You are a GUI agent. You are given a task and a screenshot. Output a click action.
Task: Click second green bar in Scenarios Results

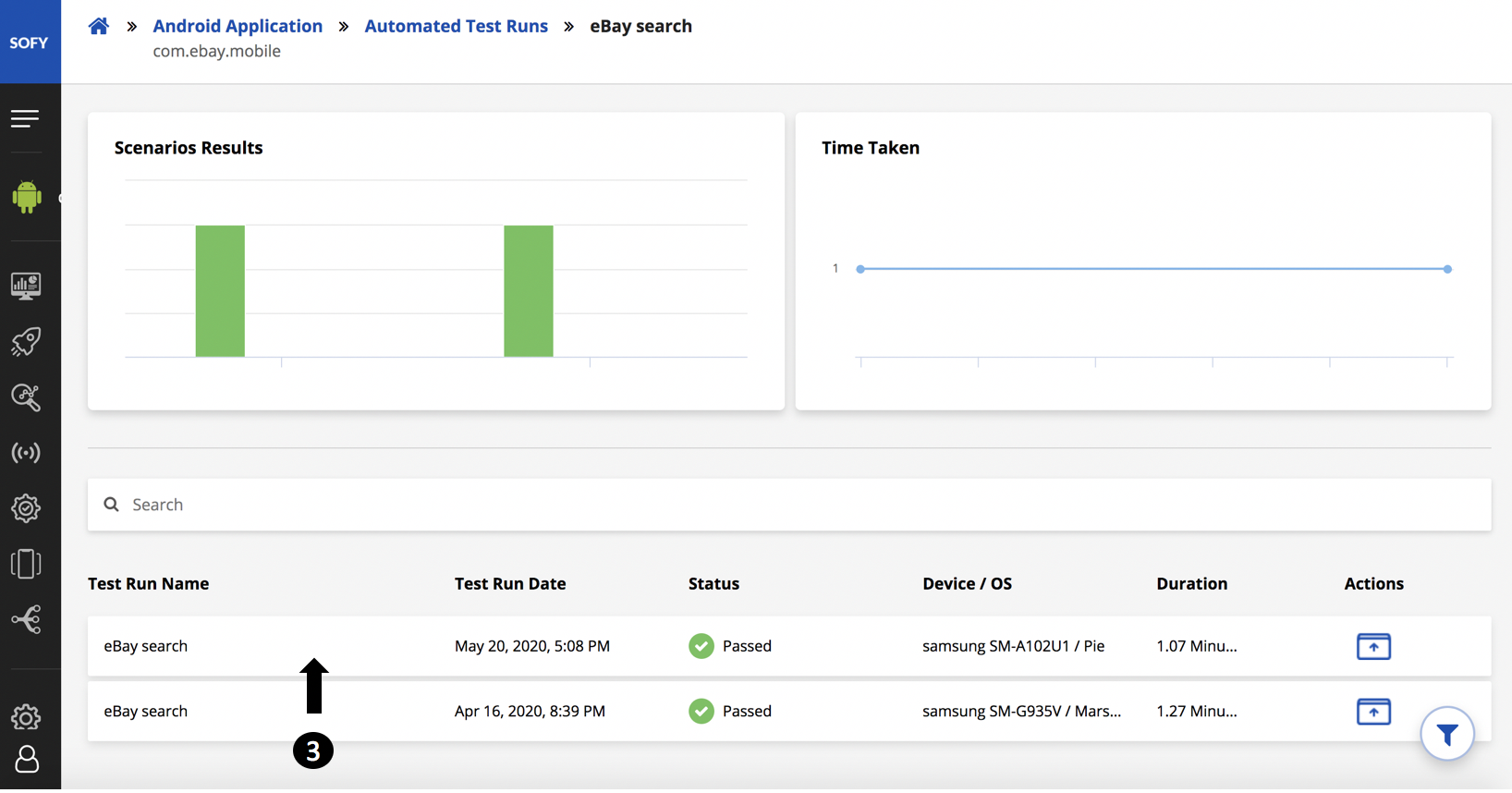[x=529, y=291]
